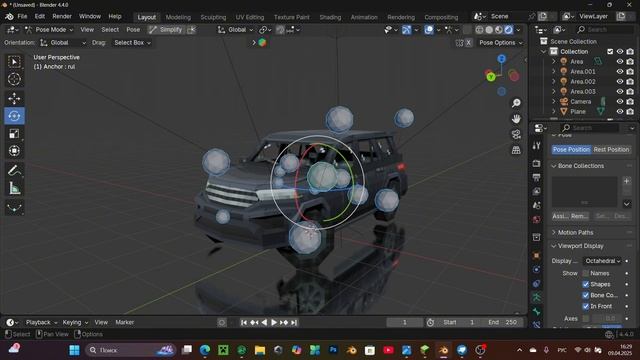This screenshot has width=640, height=360.
Task: Open the Render properties tab
Action: (x=537, y=163)
